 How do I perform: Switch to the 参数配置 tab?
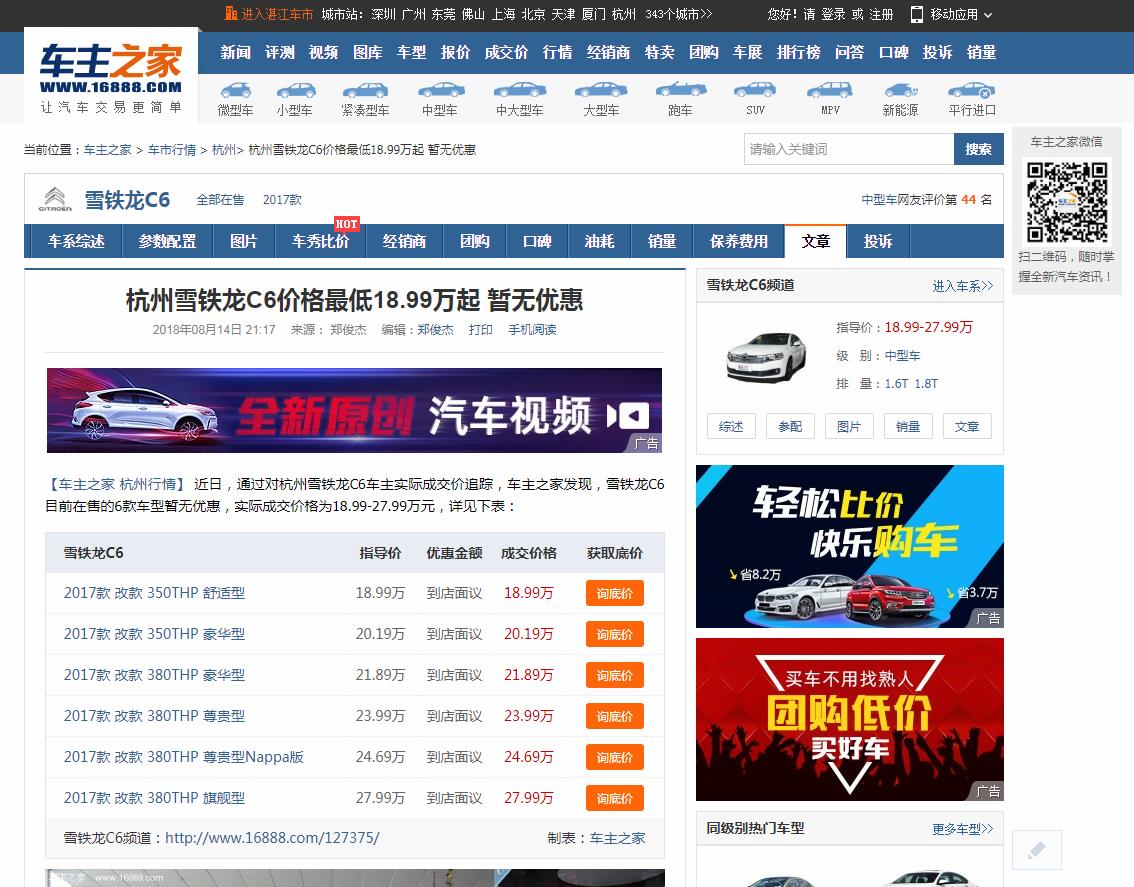click(167, 241)
